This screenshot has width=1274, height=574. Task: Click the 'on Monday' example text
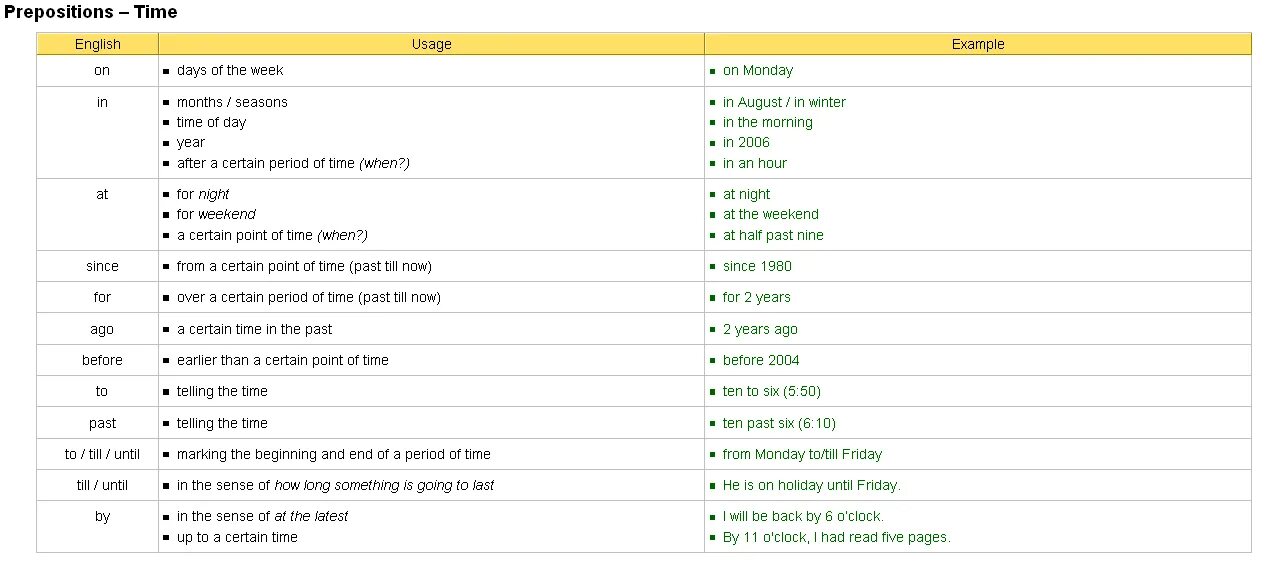pyautogui.click(x=757, y=71)
